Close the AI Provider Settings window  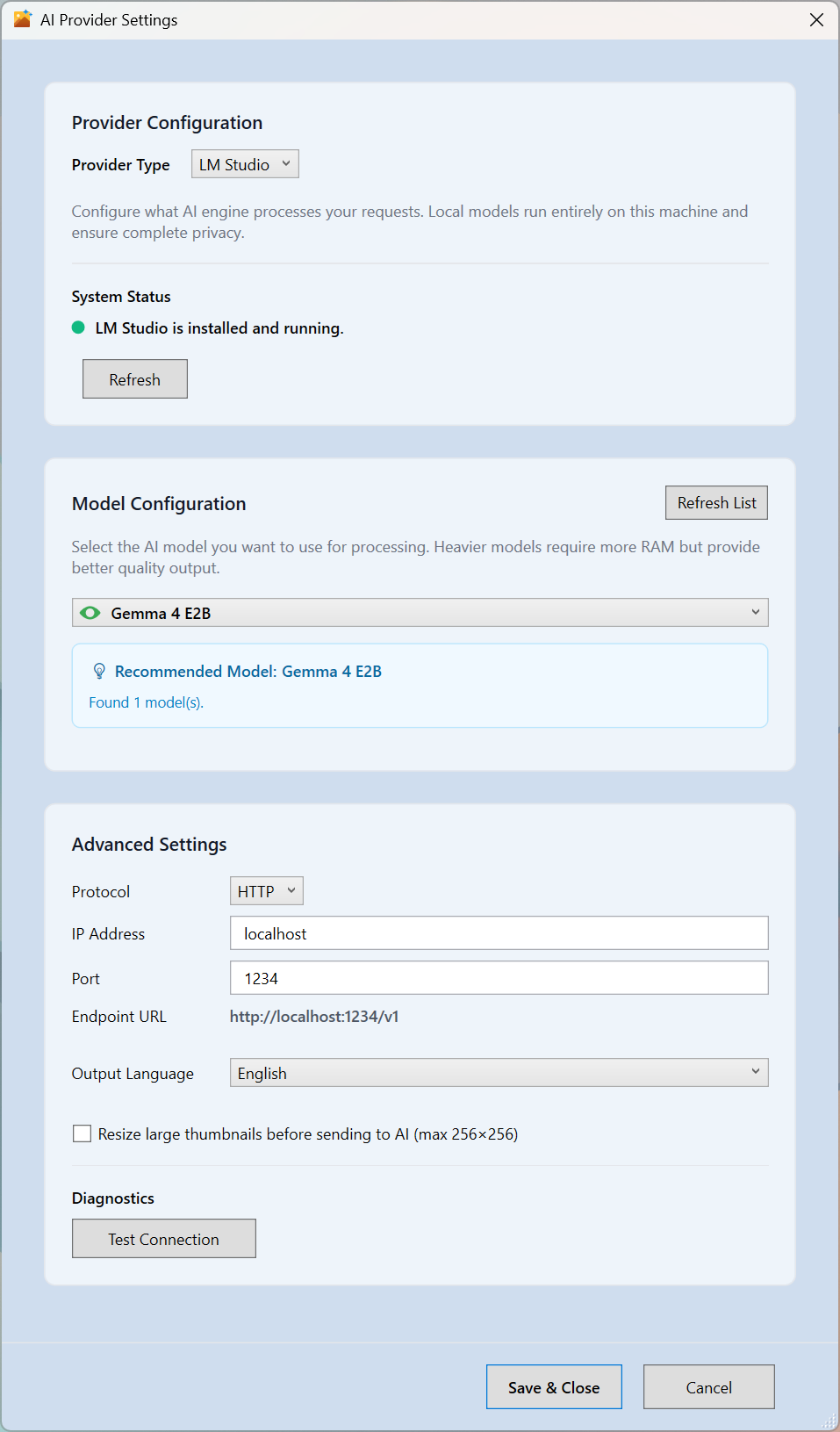(x=815, y=20)
